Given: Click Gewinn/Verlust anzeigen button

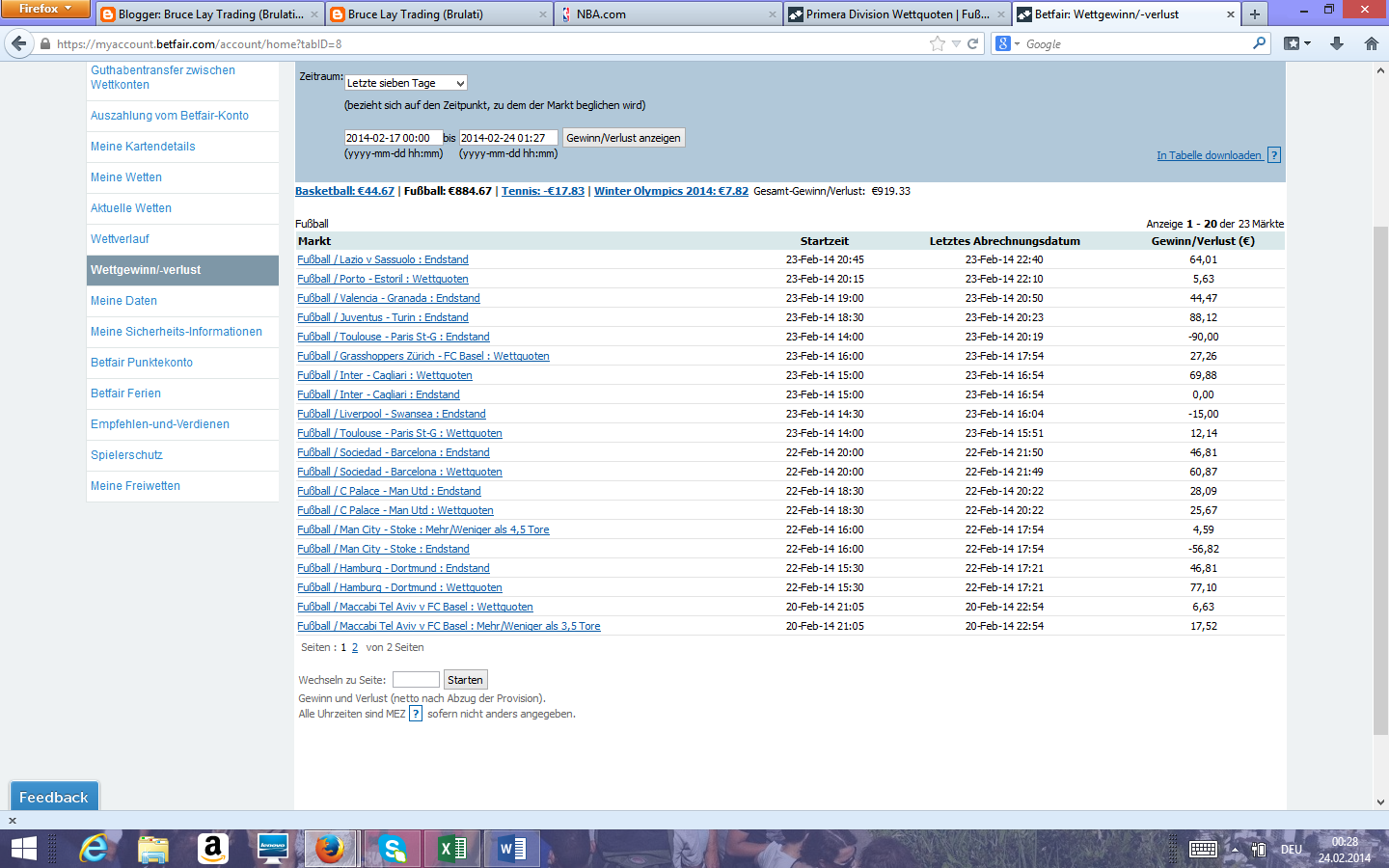Looking at the screenshot, I should [623, 138].
